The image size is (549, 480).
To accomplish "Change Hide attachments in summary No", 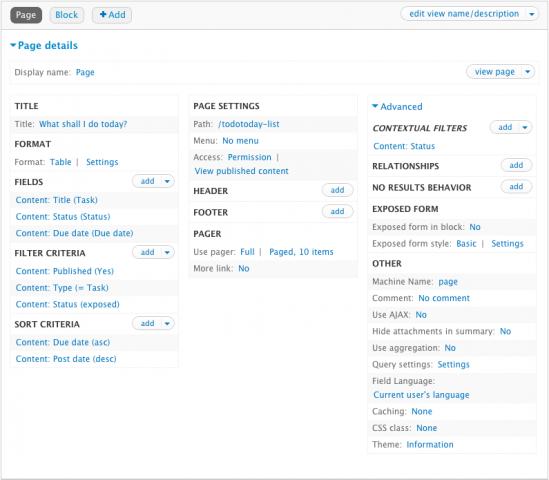I will click(505, 331).
